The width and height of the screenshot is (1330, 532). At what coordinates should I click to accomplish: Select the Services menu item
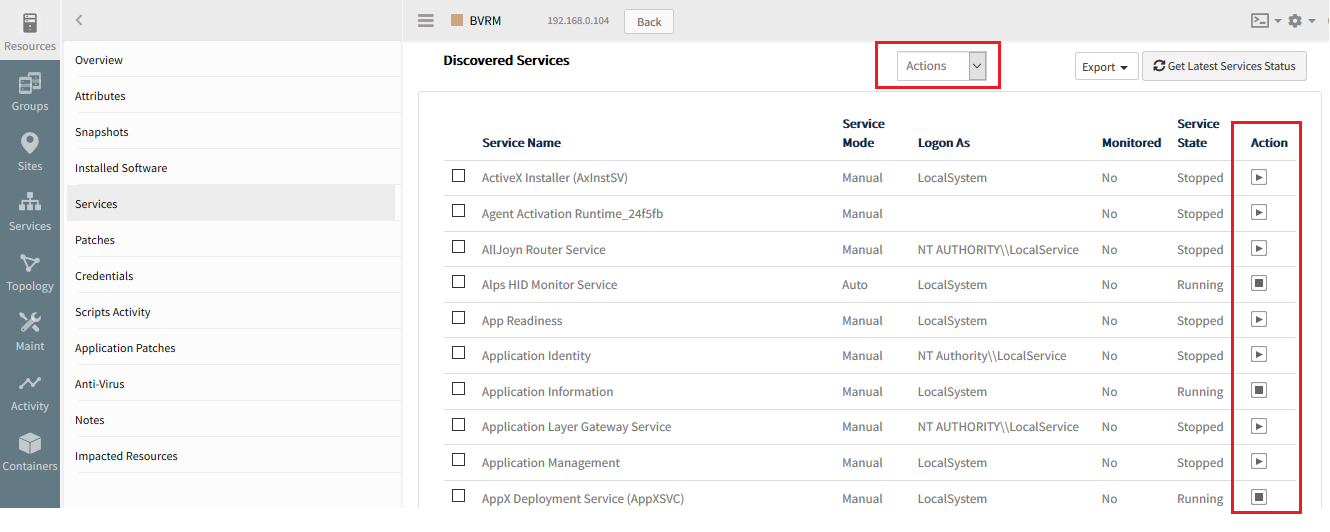[x=231, y=203]
